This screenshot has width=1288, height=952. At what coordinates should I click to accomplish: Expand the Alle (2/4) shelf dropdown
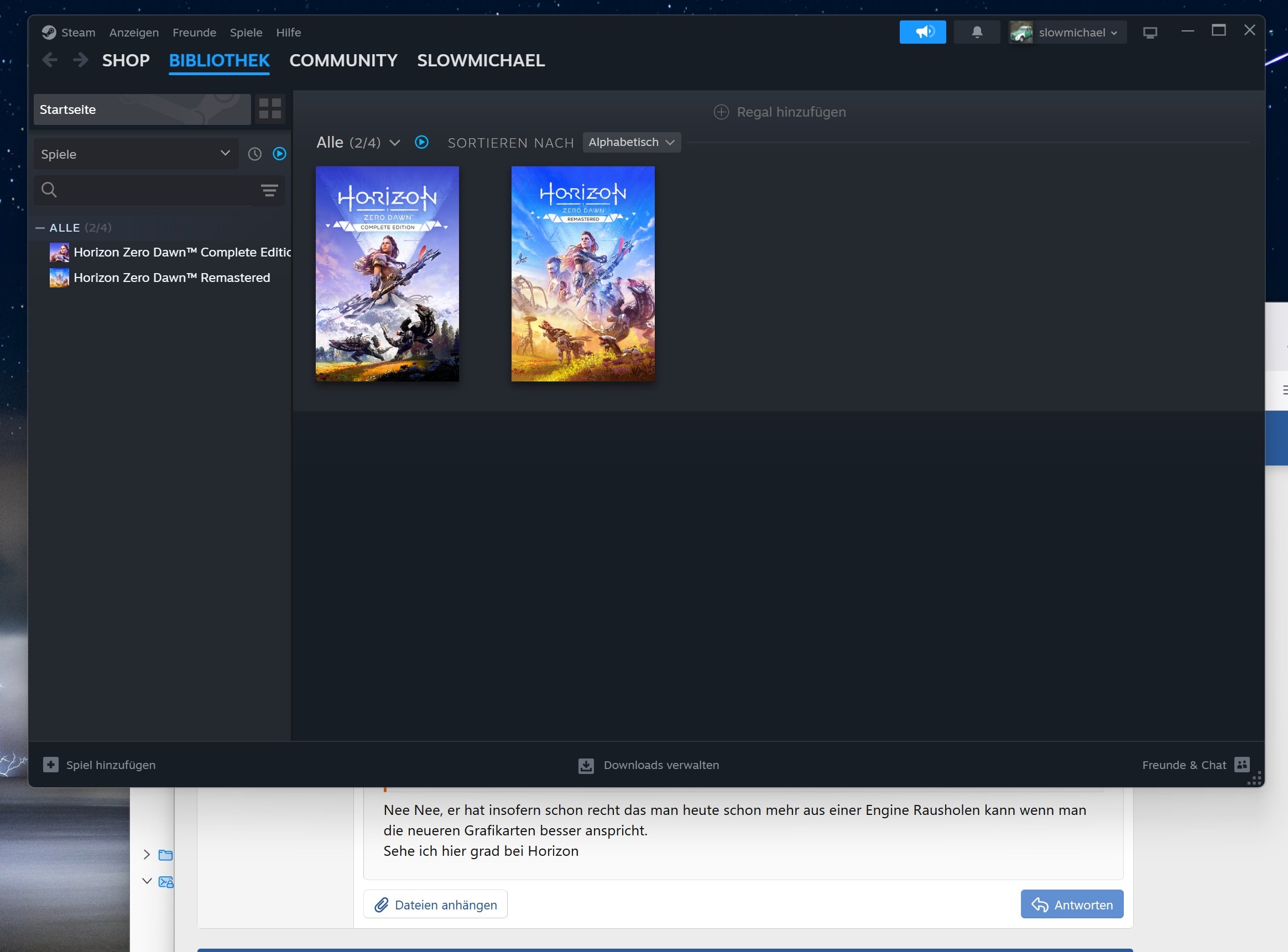click(x=395, y=142)
